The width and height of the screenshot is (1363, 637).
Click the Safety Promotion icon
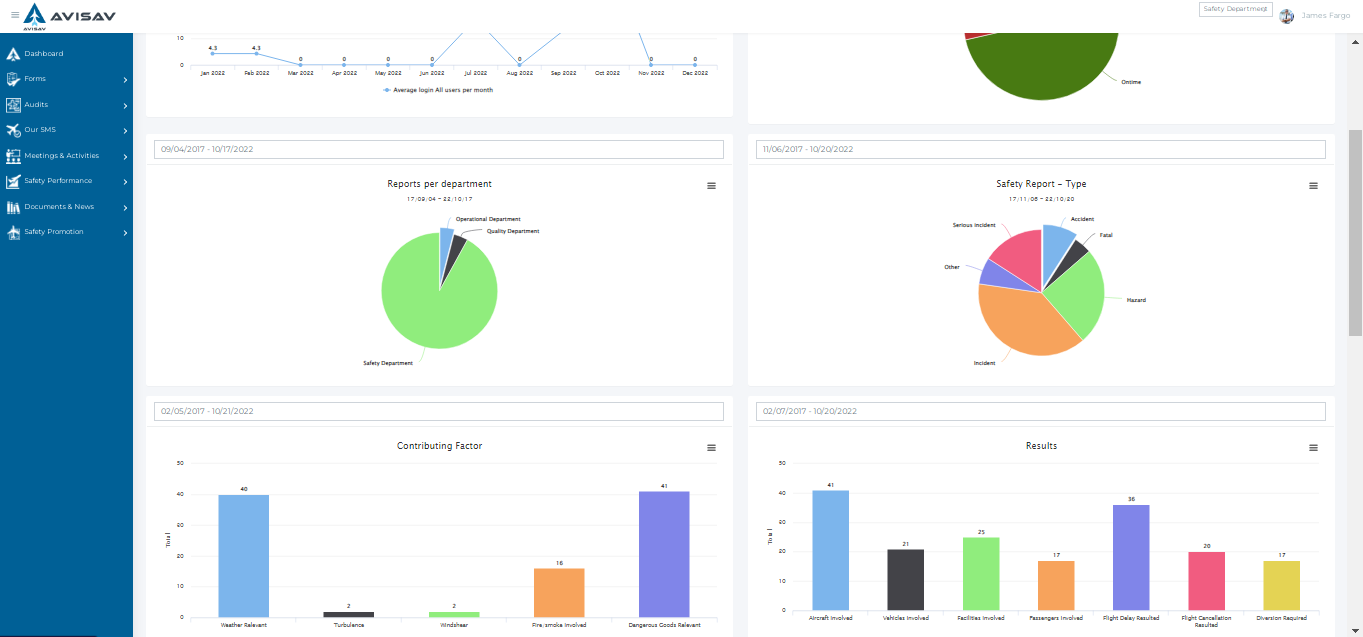point(13,232)
